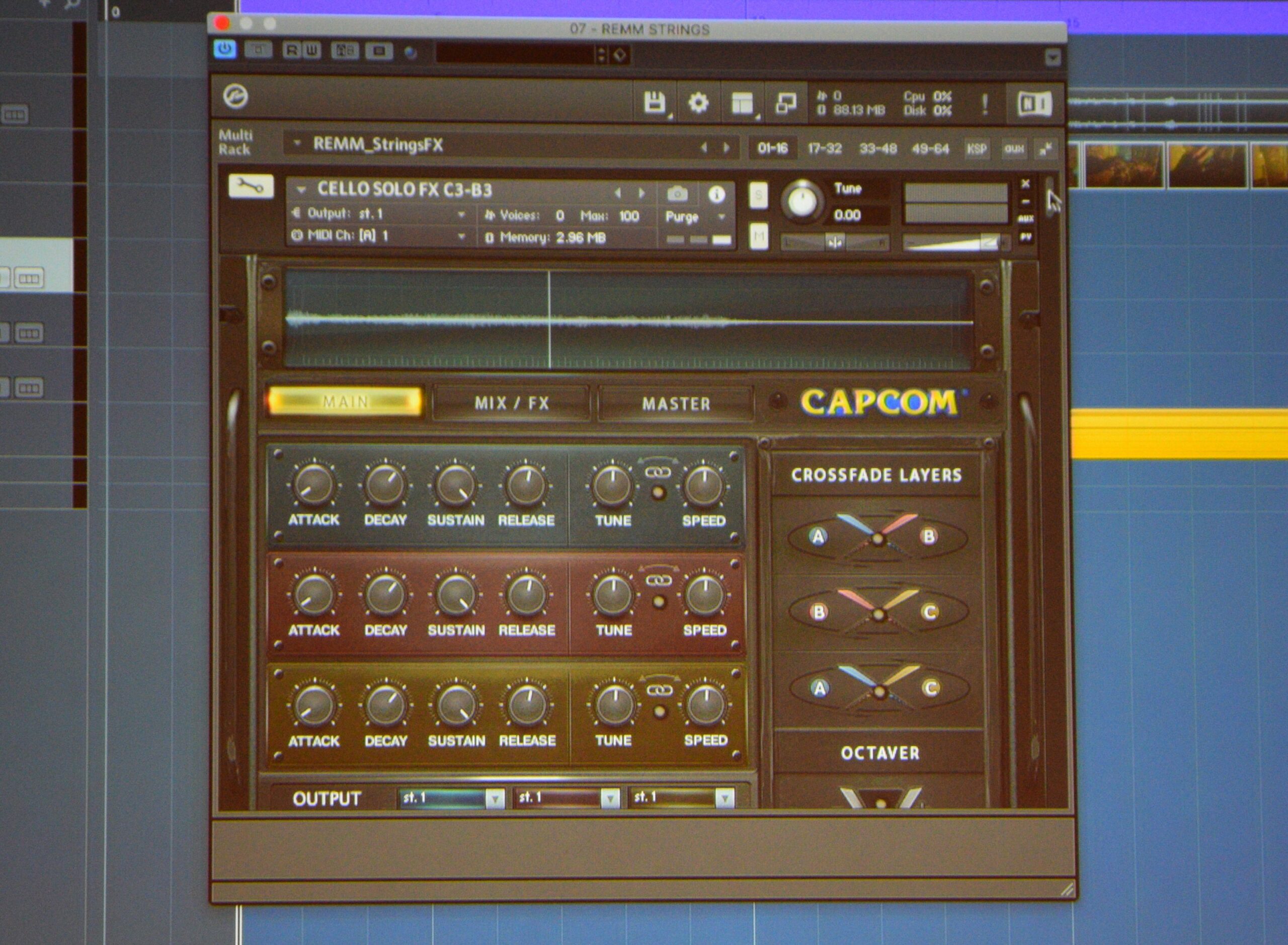The height and width of the screenshot is (945, 1288).
Task: Toggle the plugin power bypass button
Action: point(225,49)
